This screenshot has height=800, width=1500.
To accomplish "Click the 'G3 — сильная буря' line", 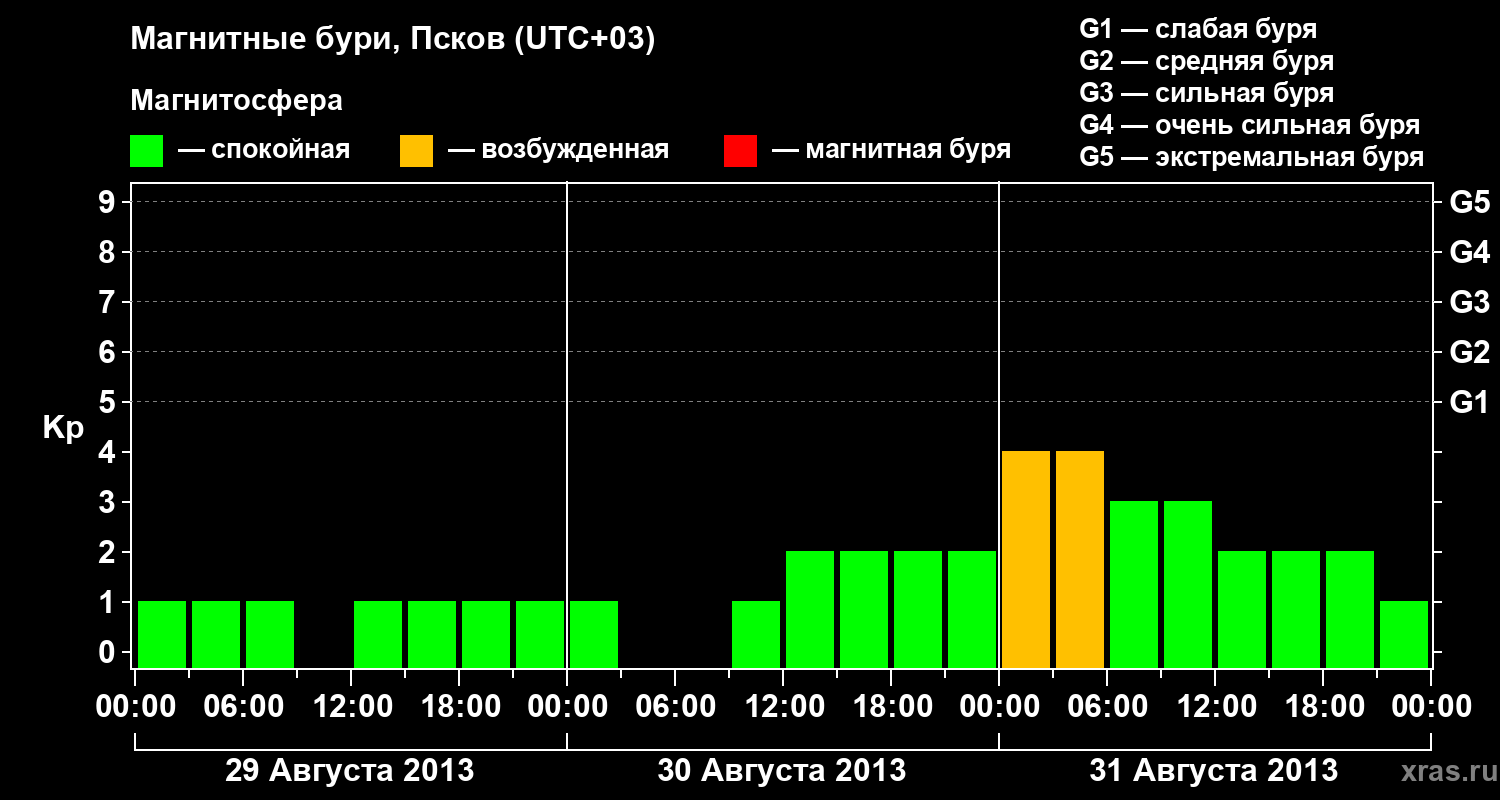I will click(x=1207, y=93).
